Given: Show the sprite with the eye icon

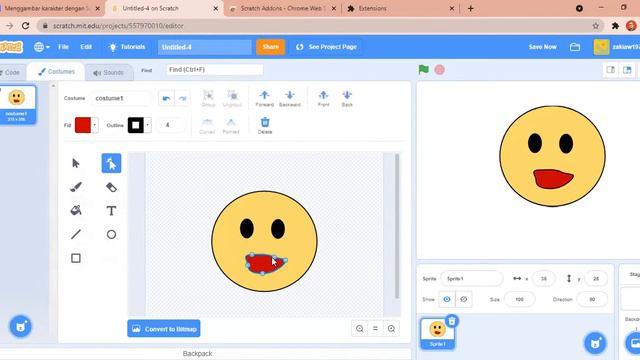Looking at the screenshot, I should click(x=447, y=299).
